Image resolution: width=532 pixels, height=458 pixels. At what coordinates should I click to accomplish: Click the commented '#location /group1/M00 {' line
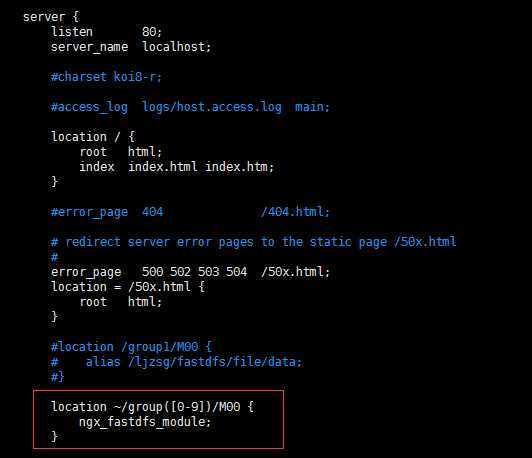pos(131,347)
